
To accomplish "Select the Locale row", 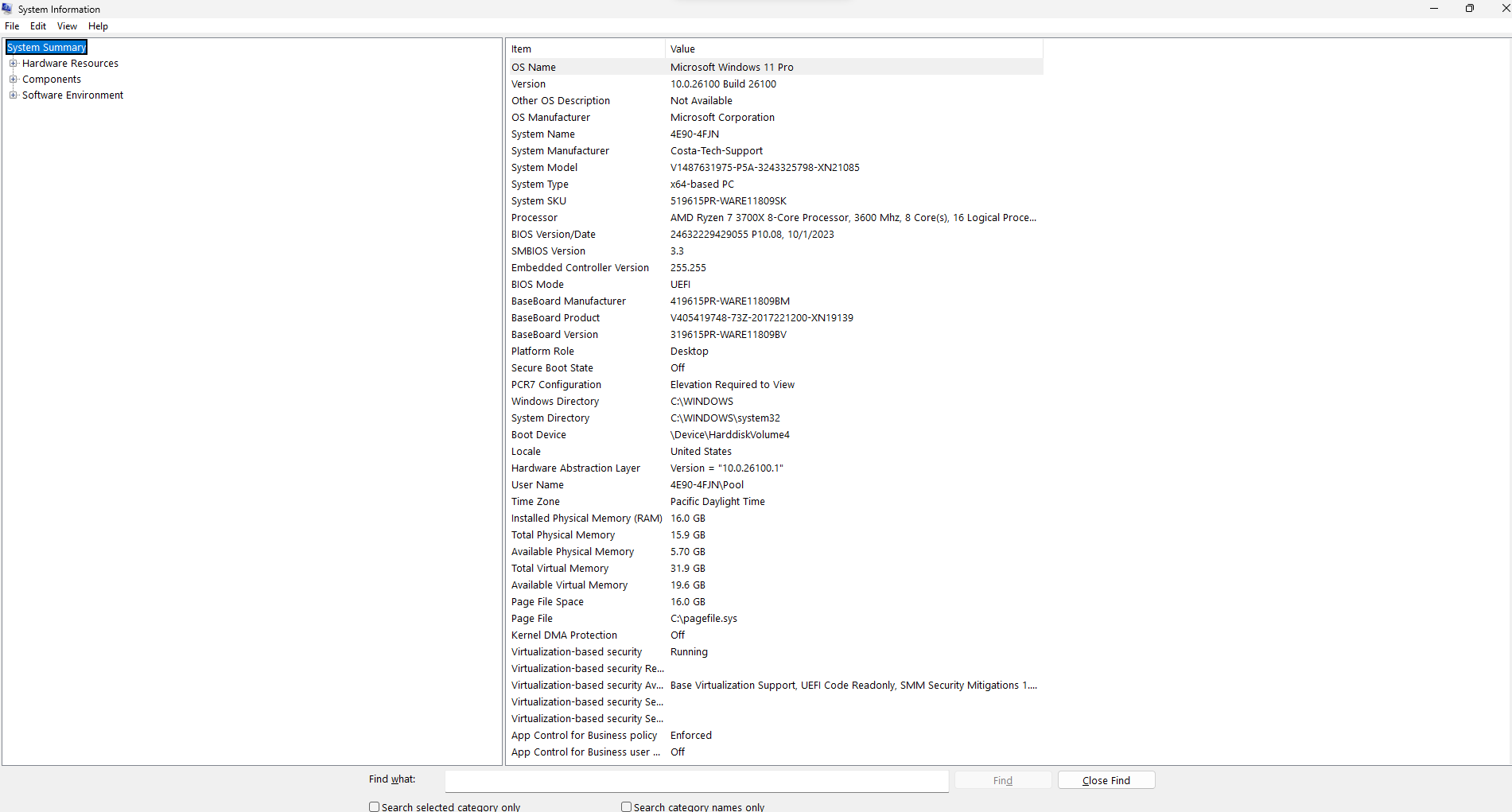I will point(775,452).
